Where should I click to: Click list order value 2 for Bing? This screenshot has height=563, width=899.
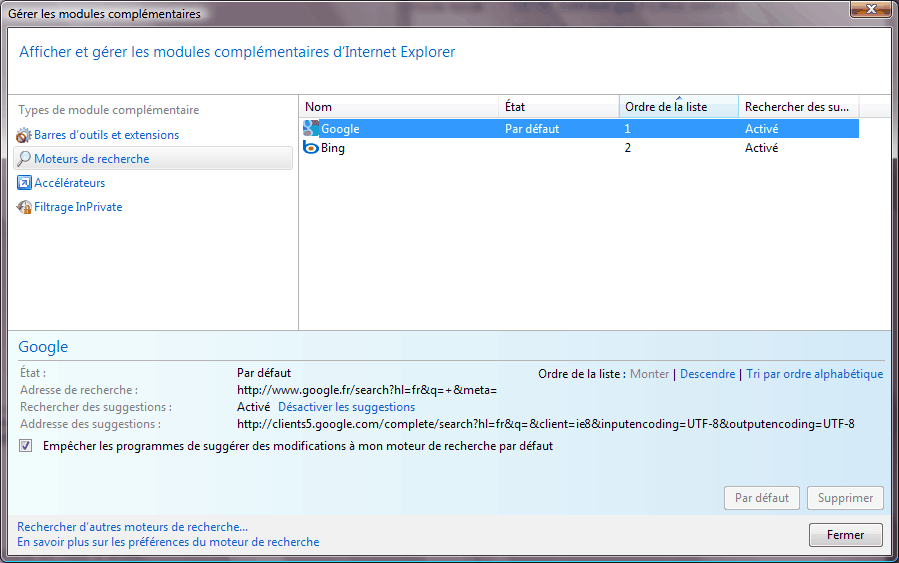pyautogui.click(x=628, y=148)
